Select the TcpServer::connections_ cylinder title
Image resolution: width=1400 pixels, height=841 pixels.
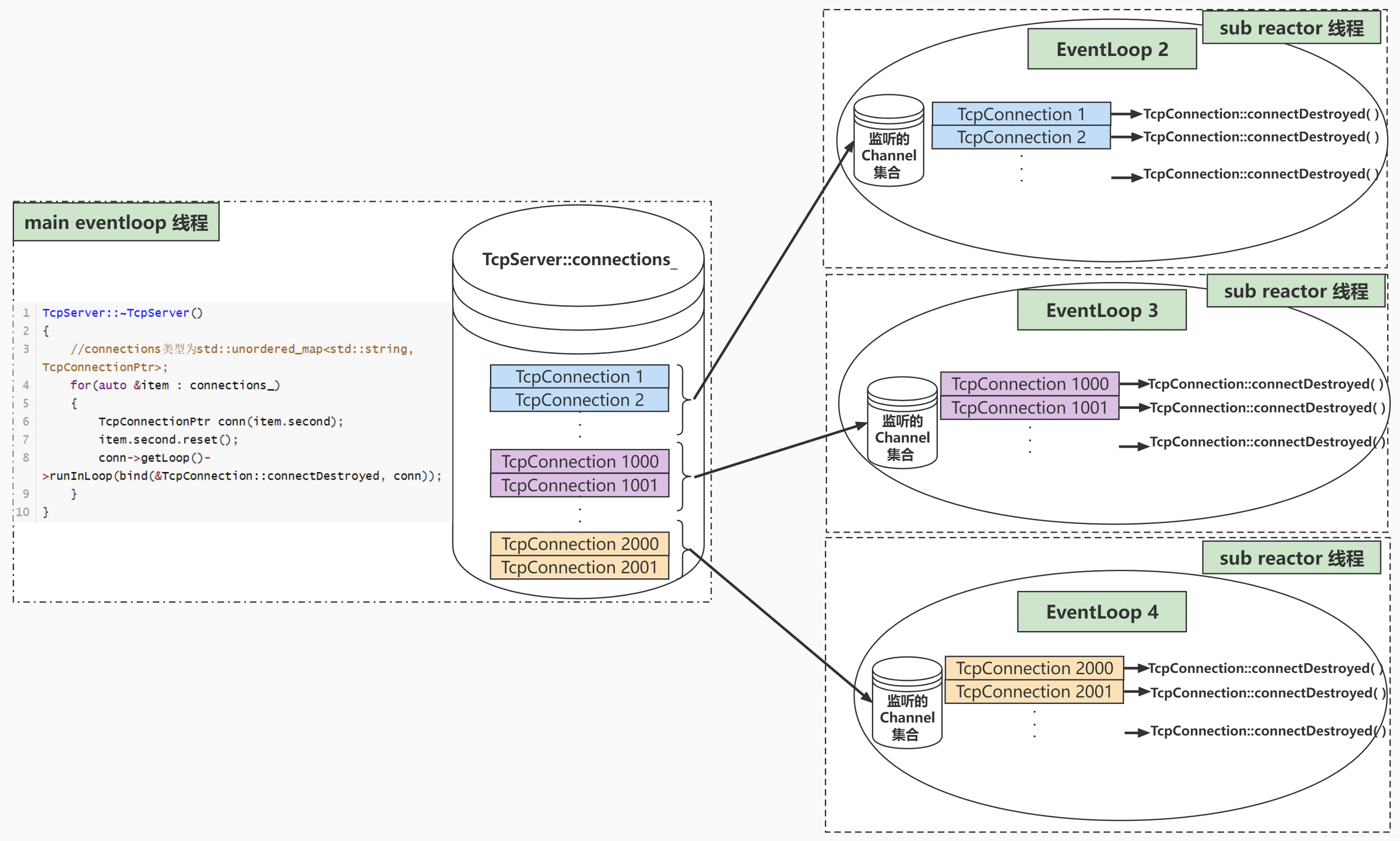579,259
